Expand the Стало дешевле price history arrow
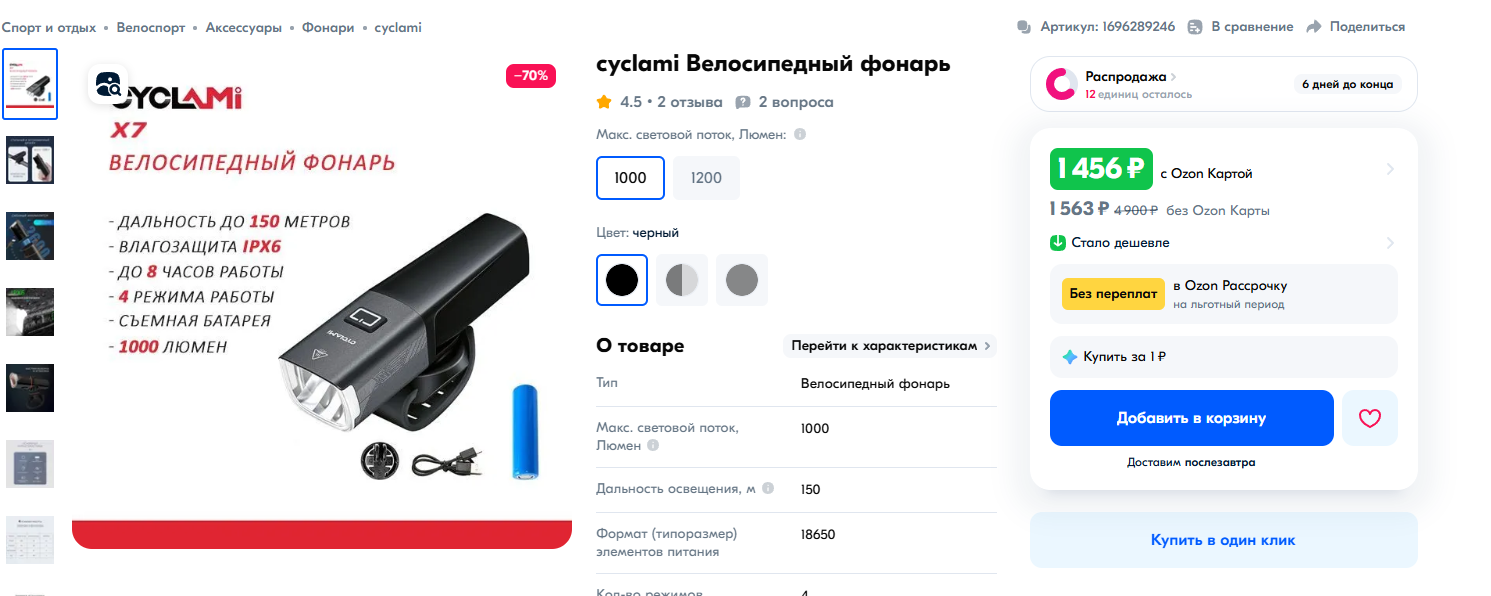 (x=1390, y=243)
